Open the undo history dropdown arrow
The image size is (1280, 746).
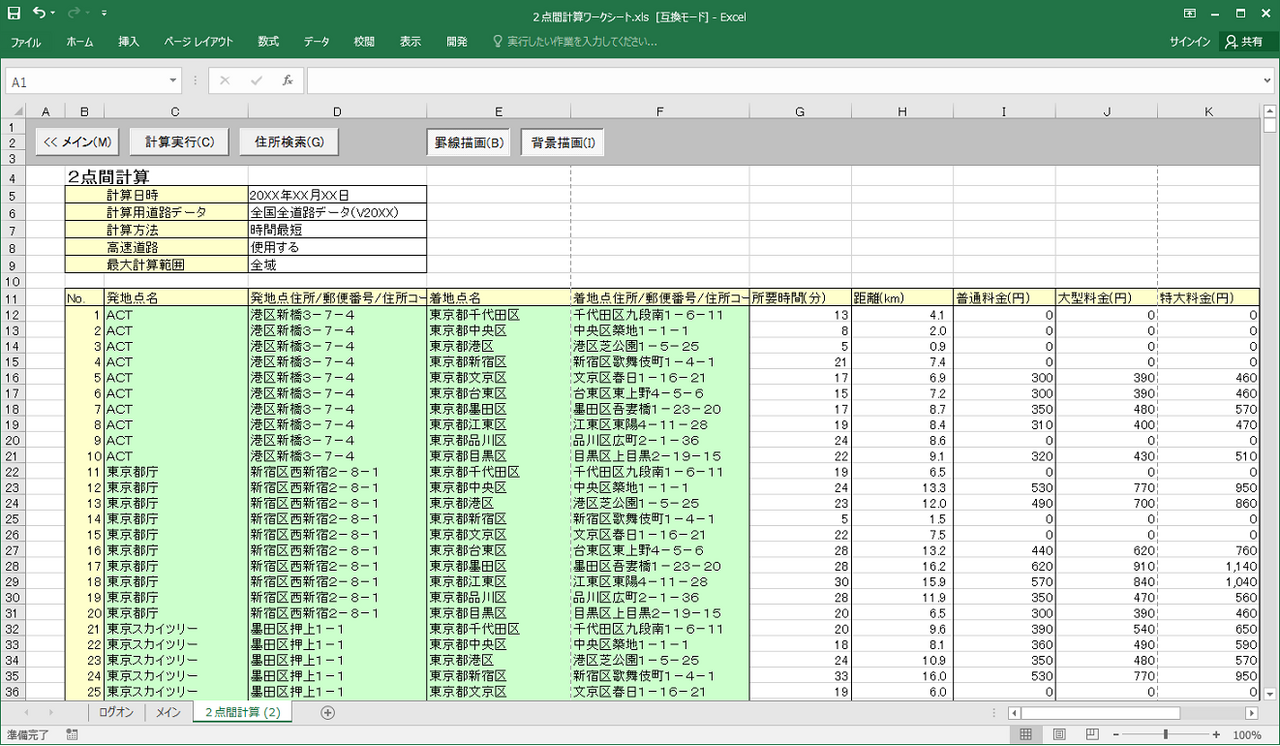click(53, 14)
